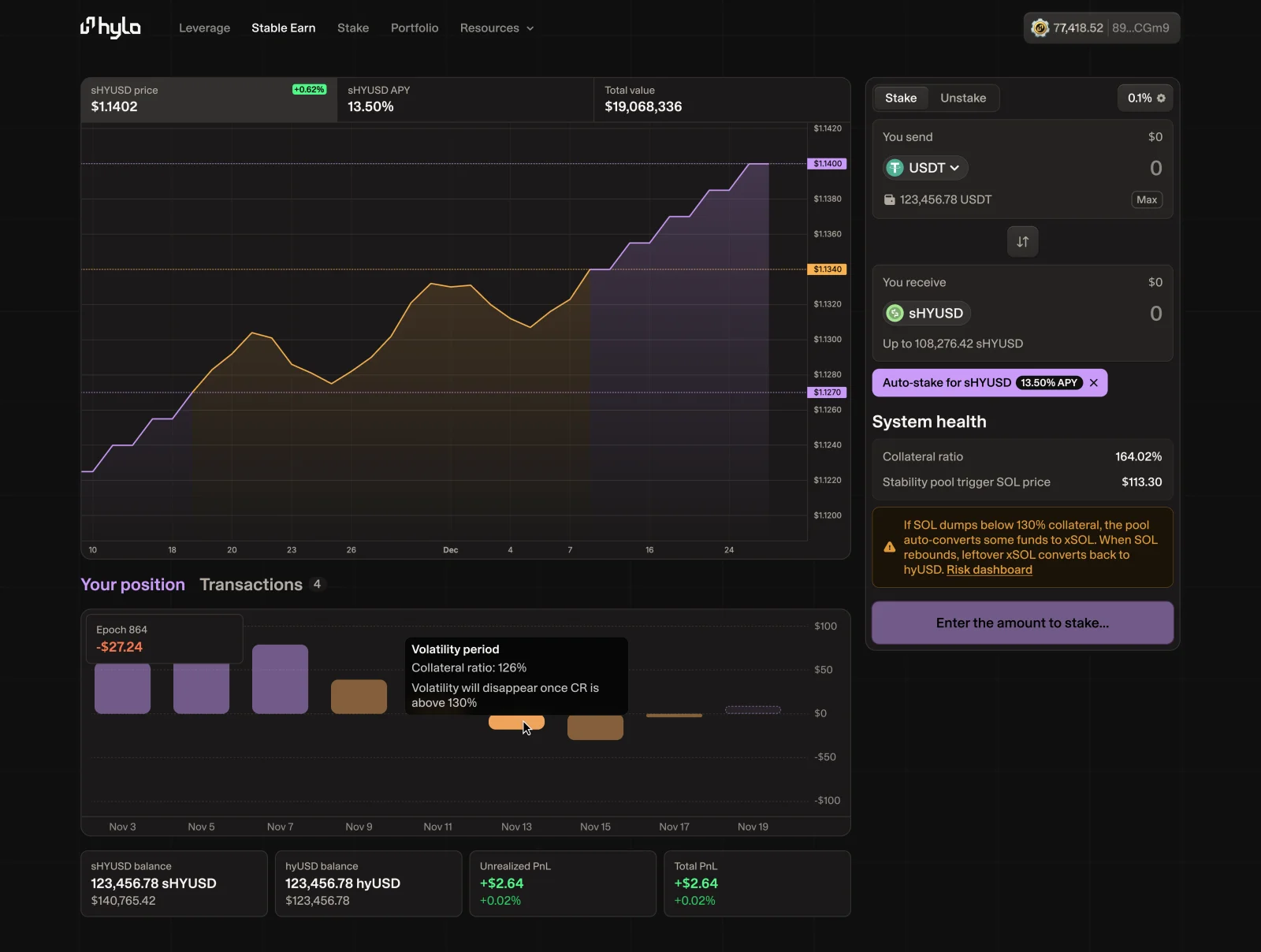Click the $113.30 trigger price value

coord(1141,482)
